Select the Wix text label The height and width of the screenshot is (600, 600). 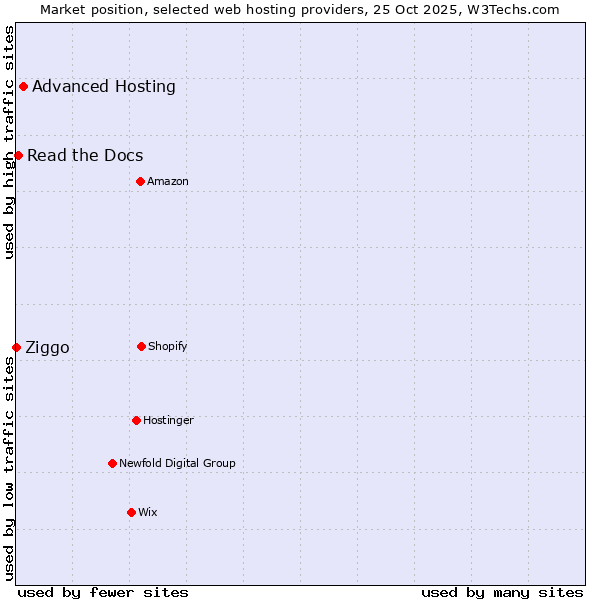148,512
